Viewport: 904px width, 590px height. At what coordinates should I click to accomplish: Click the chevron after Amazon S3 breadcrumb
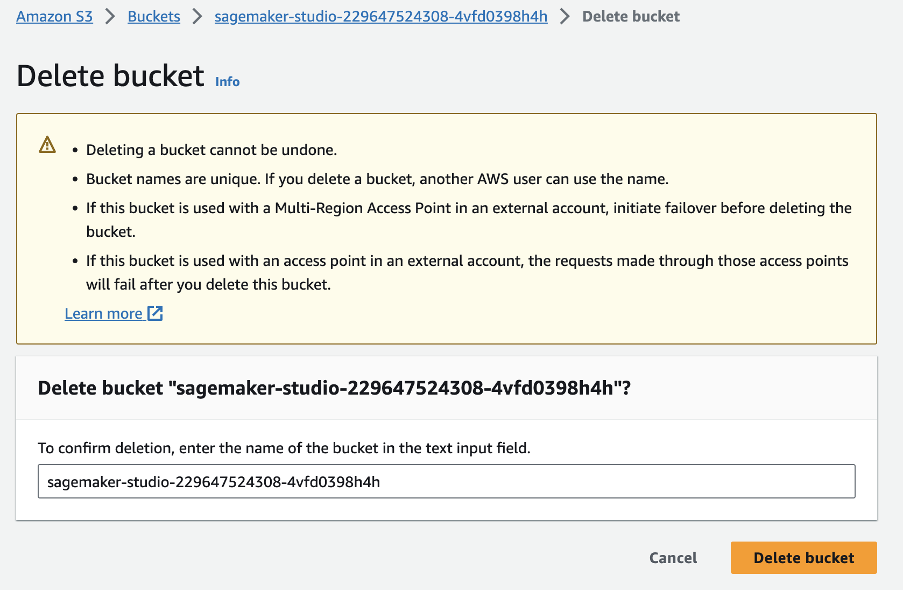click(x=110, y=16)
